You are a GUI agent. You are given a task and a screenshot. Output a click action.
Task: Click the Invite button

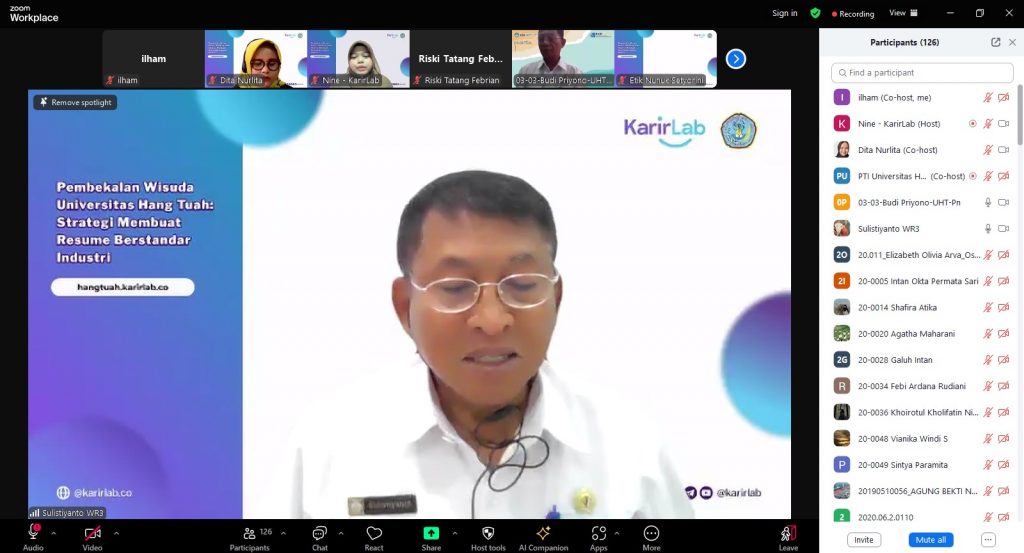click(x=864, y=539)
